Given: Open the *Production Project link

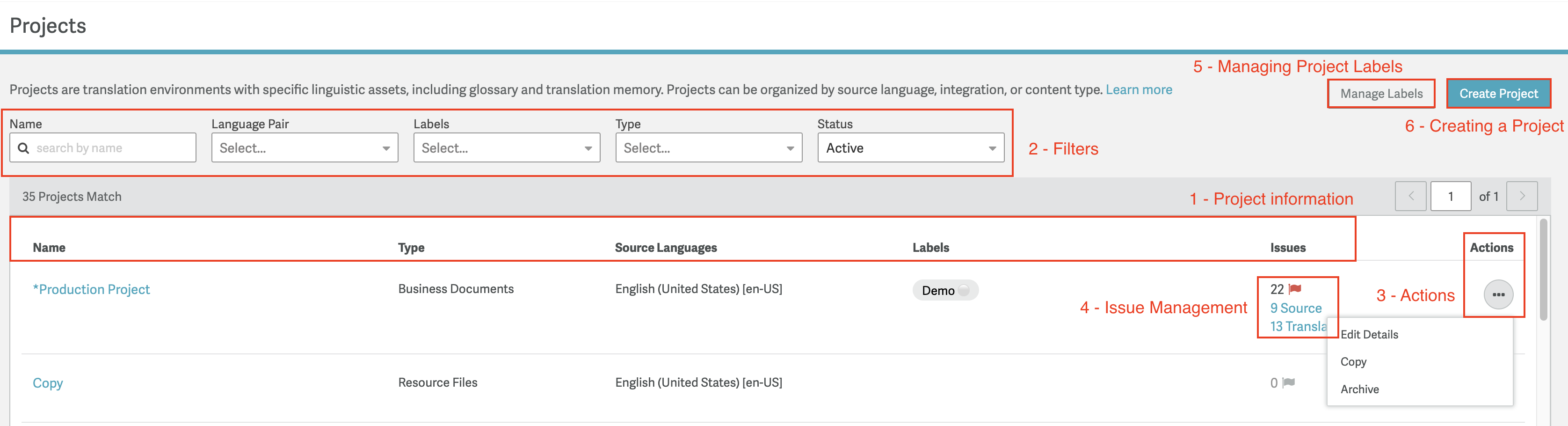Looking at the screenshot, I should [x=91, y=289].
